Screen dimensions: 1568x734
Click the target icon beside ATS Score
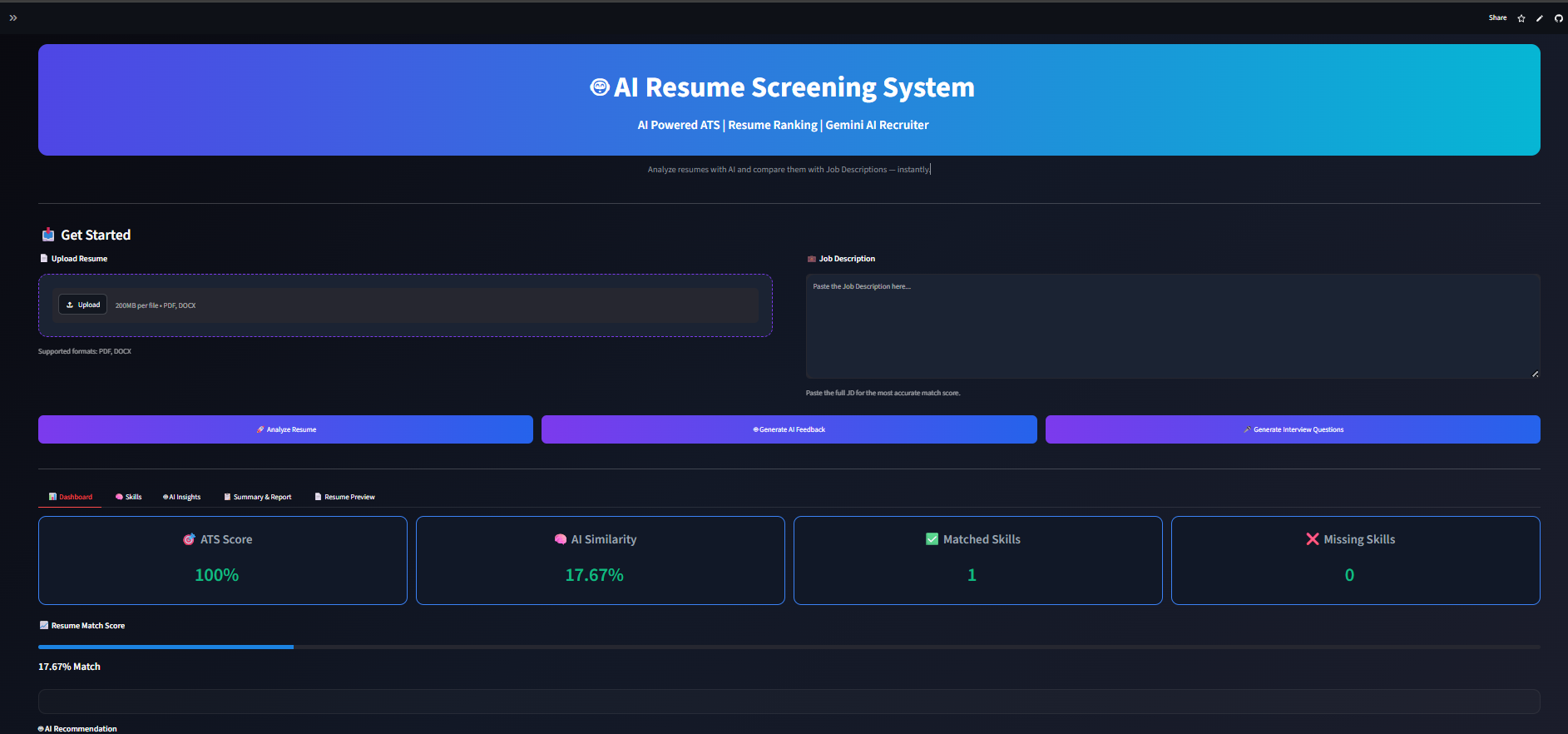pyautogui.click(x=189, y=539)
